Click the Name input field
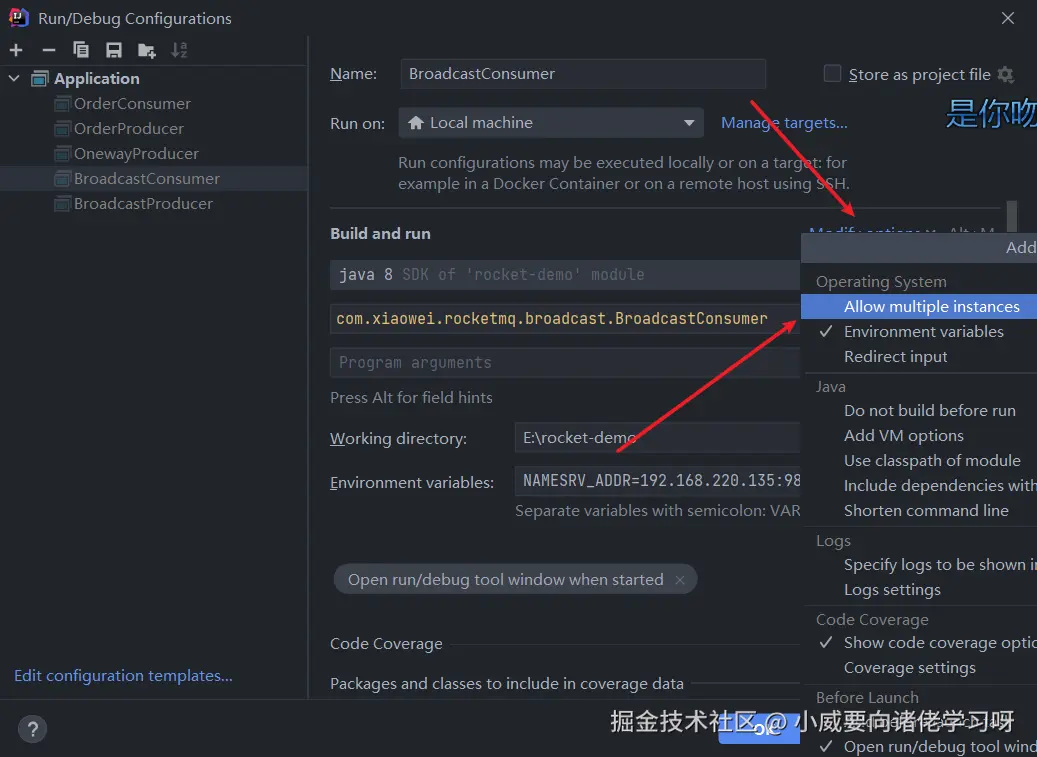Image resolution: width=1037 pixels, height=757 pixels. (x=583, y=74)
